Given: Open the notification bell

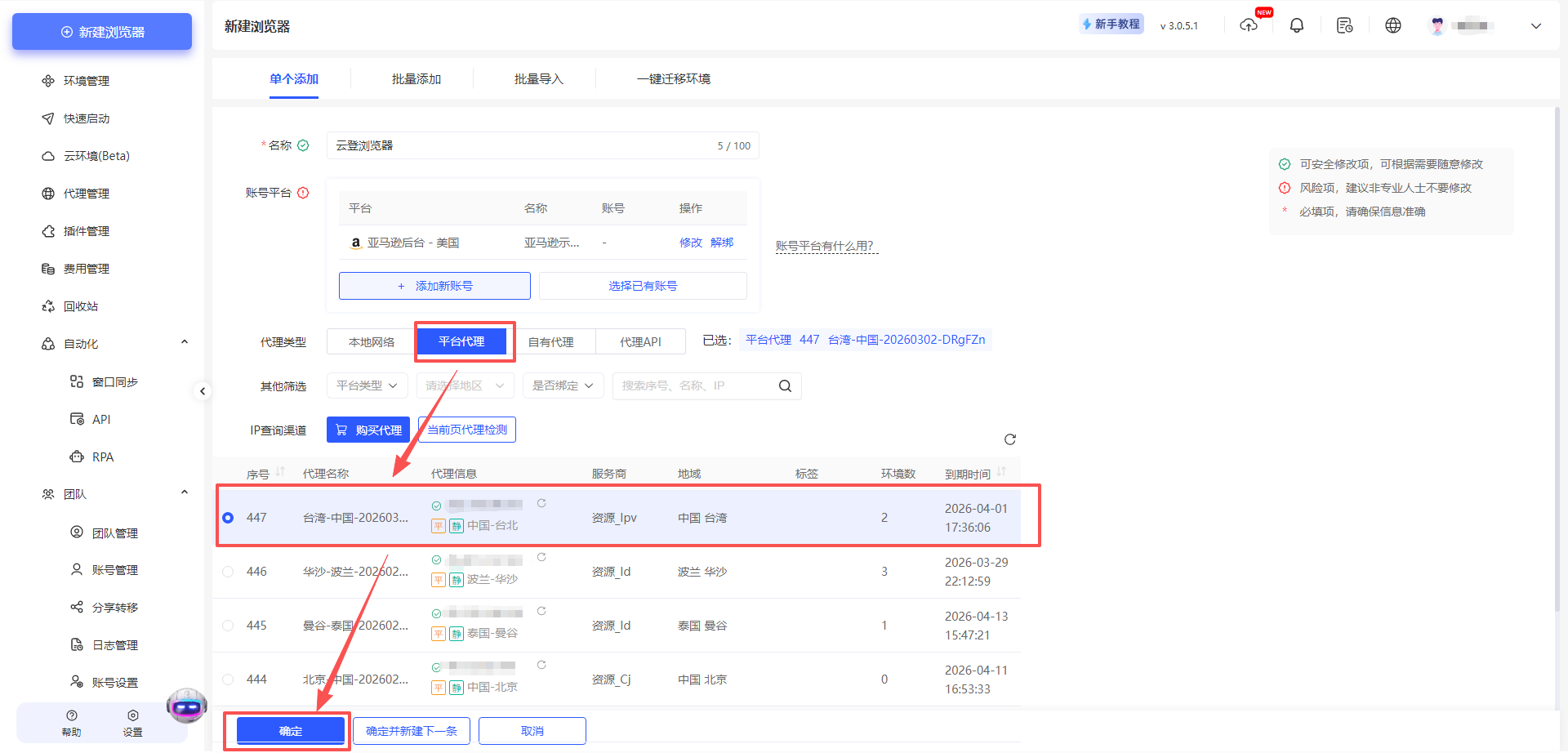Looking at the screenshot, I should click(1296, 25).
